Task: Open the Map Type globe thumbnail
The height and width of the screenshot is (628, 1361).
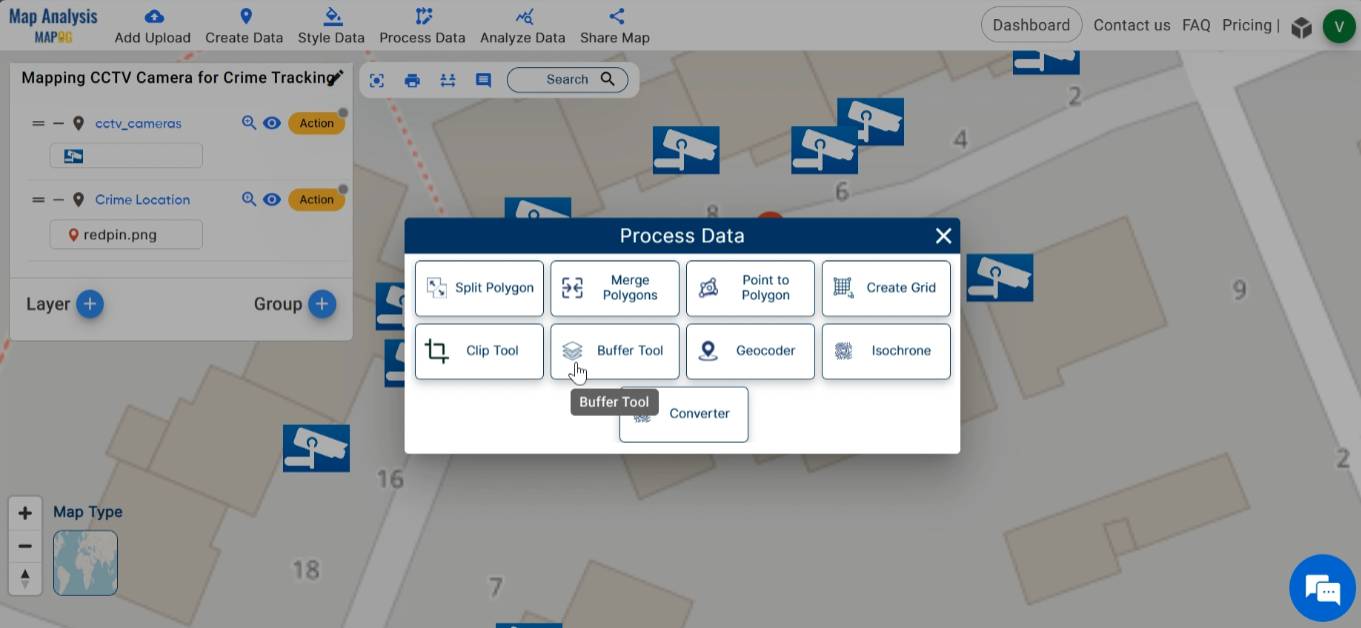Action: coord(85,563)
